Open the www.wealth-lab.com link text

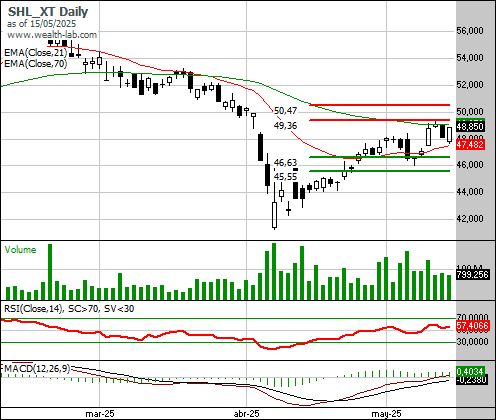(52, 35)
